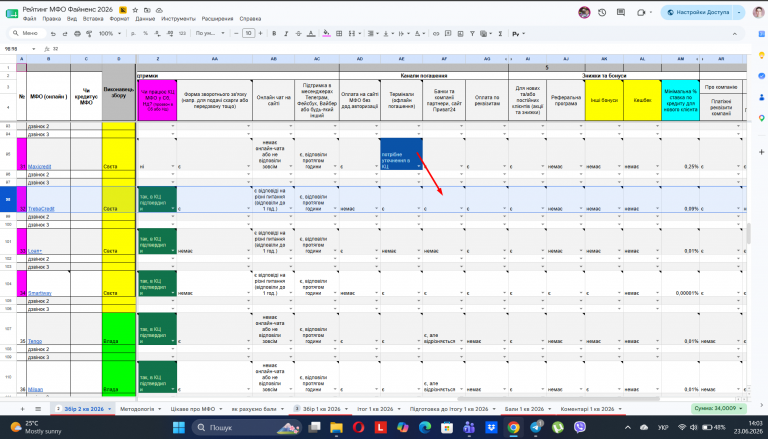768x439 pixels.
Task: Open the functions sigma menu
Action: 500,33
